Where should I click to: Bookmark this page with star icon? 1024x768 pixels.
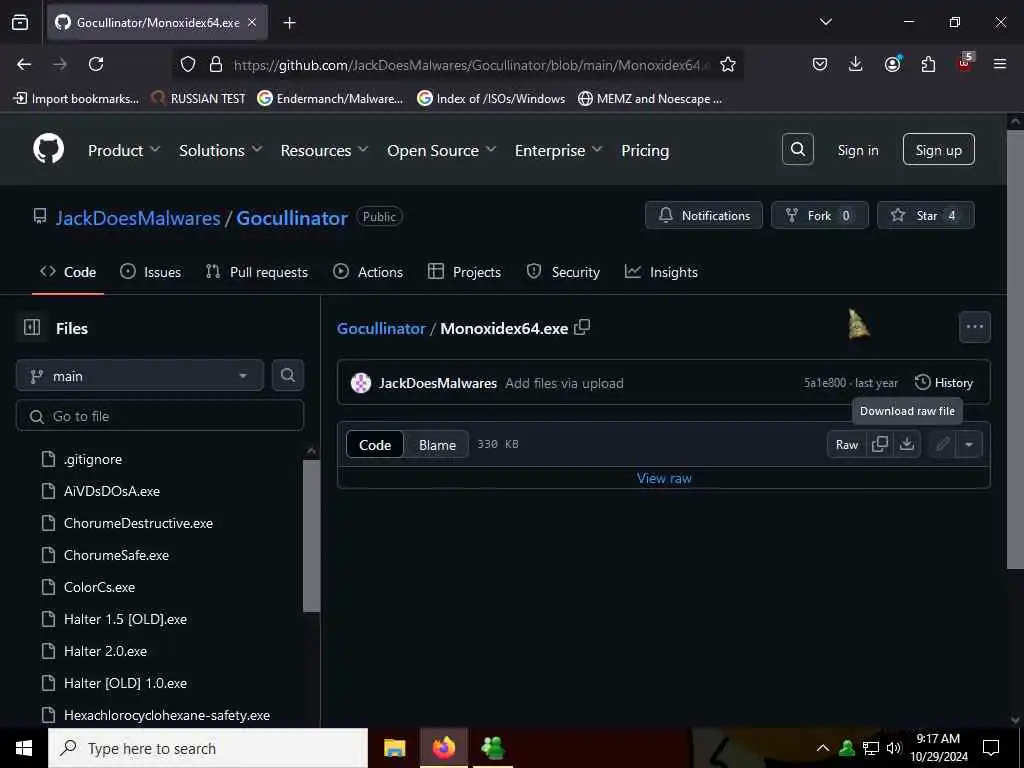(x=728, y=64)
